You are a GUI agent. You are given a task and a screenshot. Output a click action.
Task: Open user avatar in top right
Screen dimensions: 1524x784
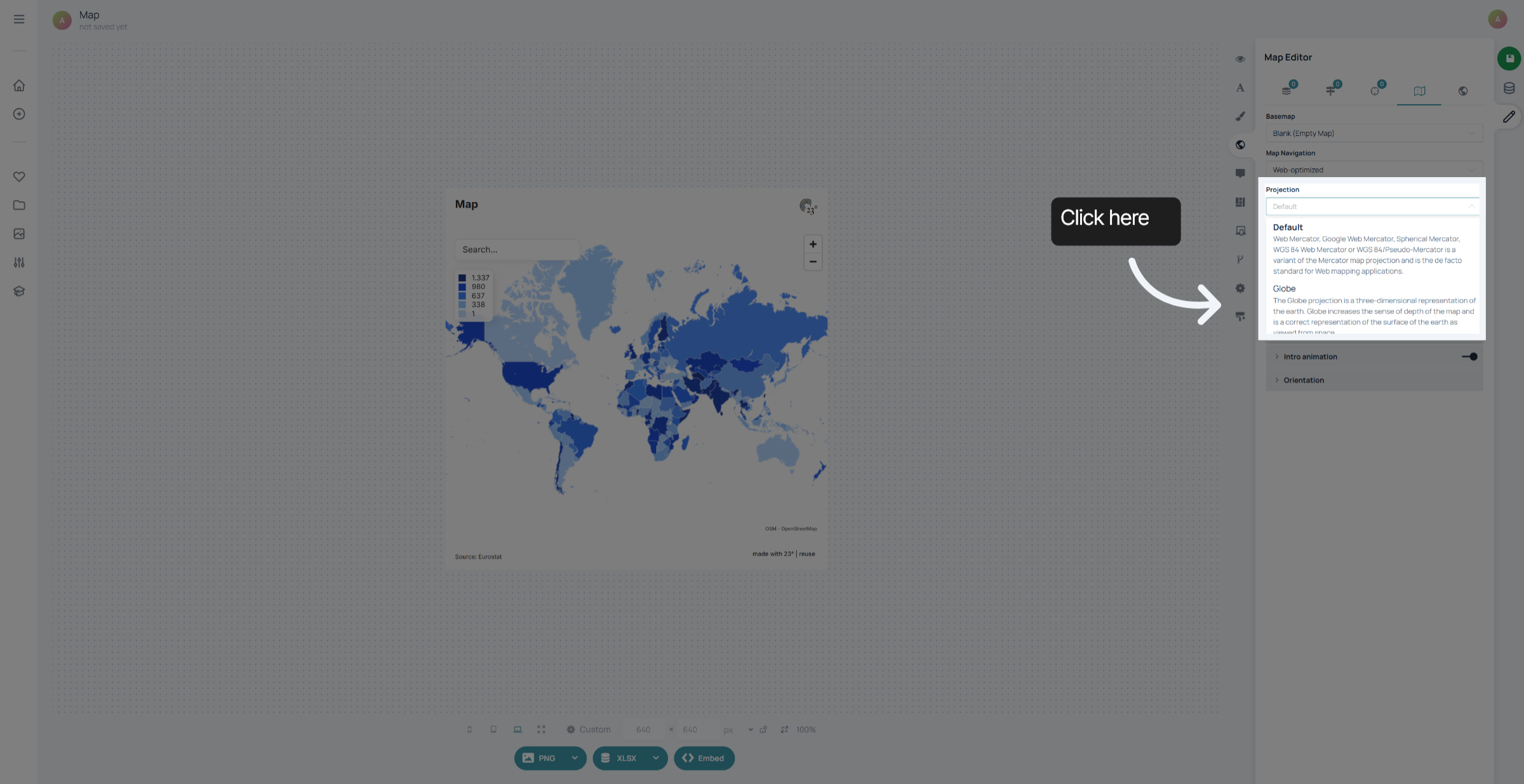tap(1497, 19)
